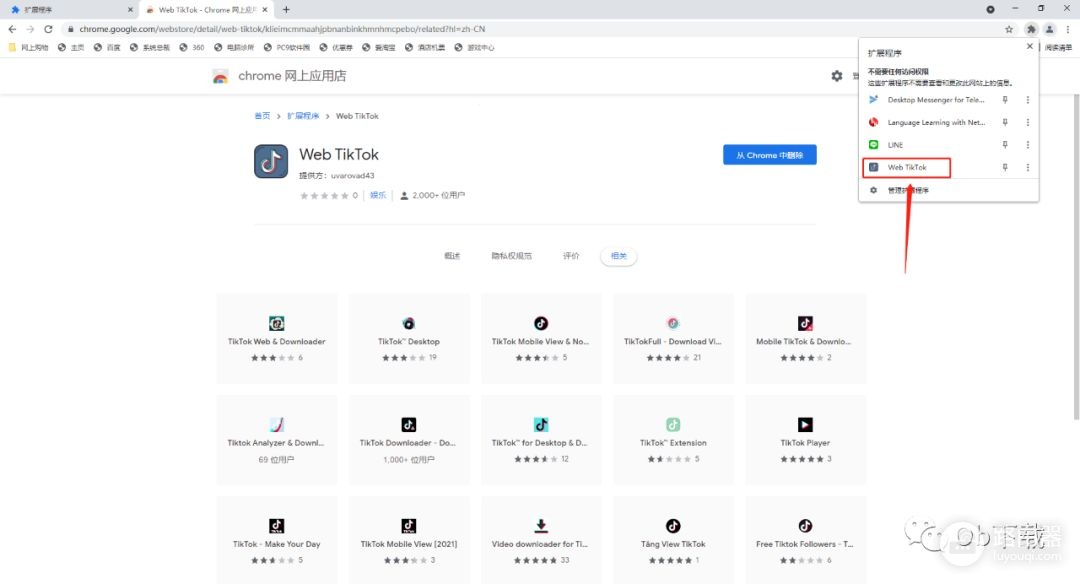
Task: Click the TikTok Mobile View & No... icon
Action: (541, 323)
